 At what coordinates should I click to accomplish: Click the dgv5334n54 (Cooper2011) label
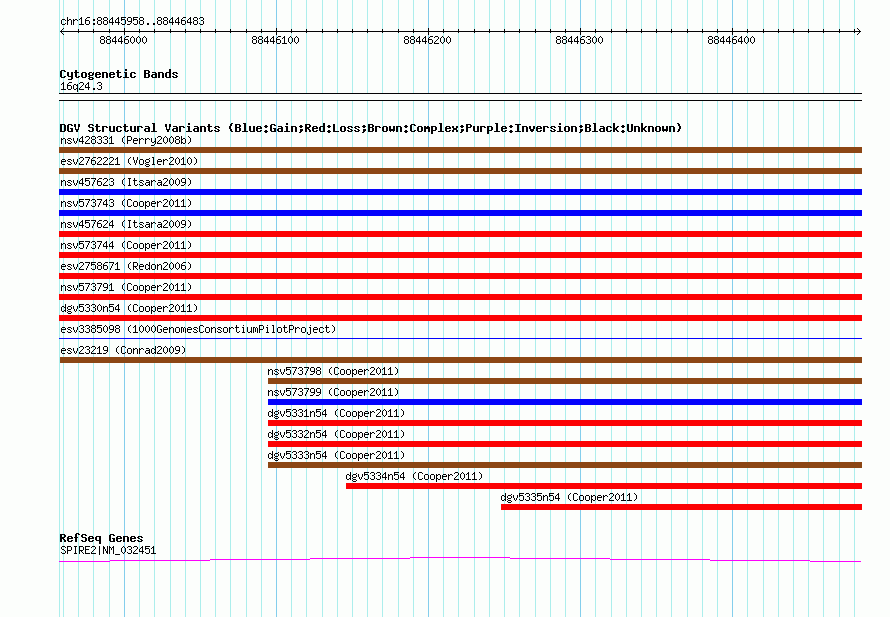pyautogui.click(x=414, y=476)
